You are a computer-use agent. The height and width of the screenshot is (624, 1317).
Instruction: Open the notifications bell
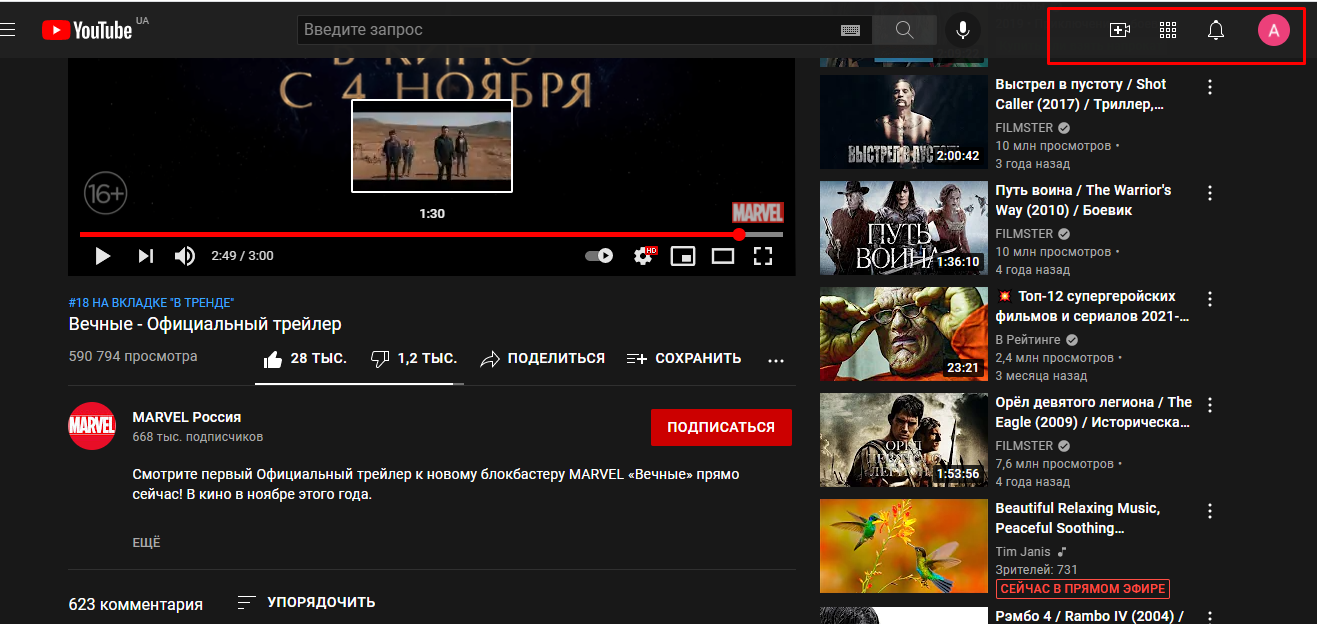coord(1216,30)
